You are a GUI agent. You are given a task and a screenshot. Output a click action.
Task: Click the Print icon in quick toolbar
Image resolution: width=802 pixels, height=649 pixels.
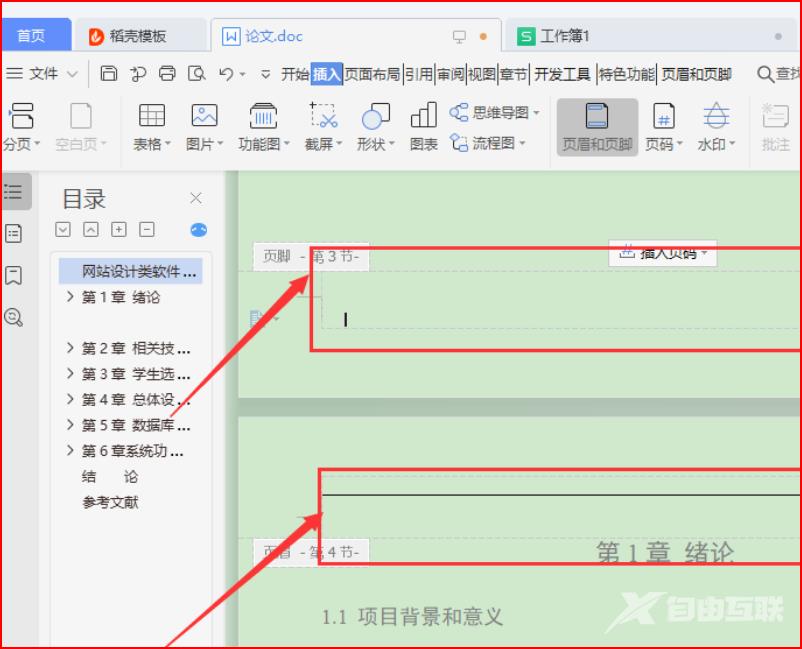[167, 74]
